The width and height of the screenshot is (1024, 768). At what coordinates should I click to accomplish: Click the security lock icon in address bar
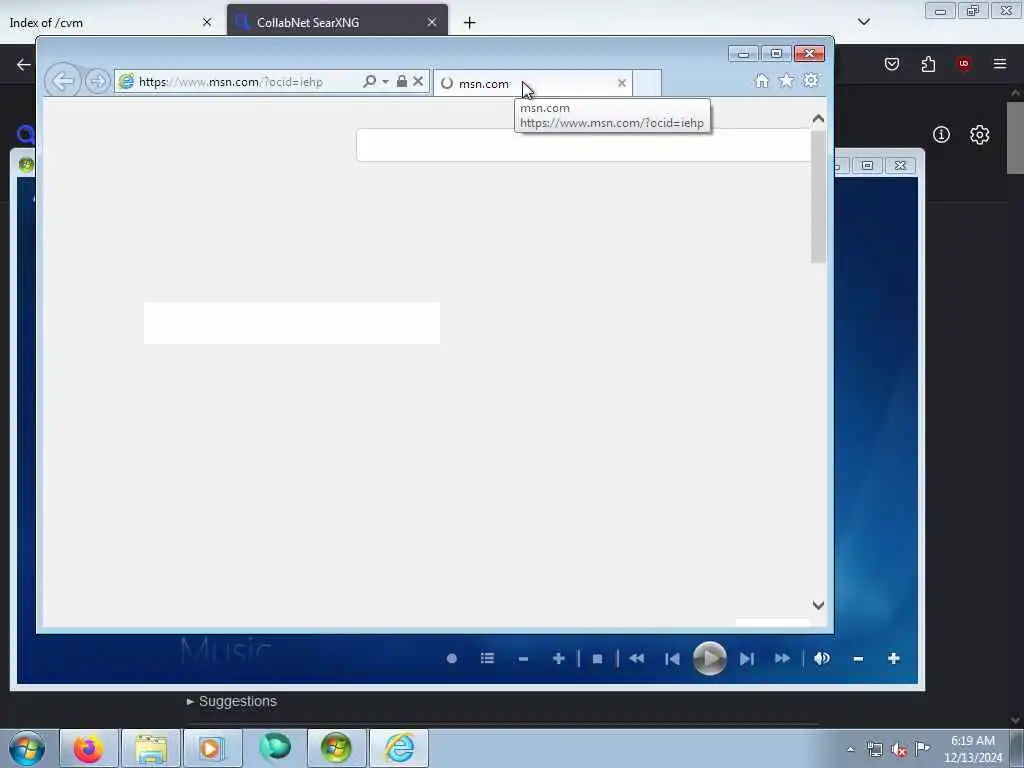(402, 81)
